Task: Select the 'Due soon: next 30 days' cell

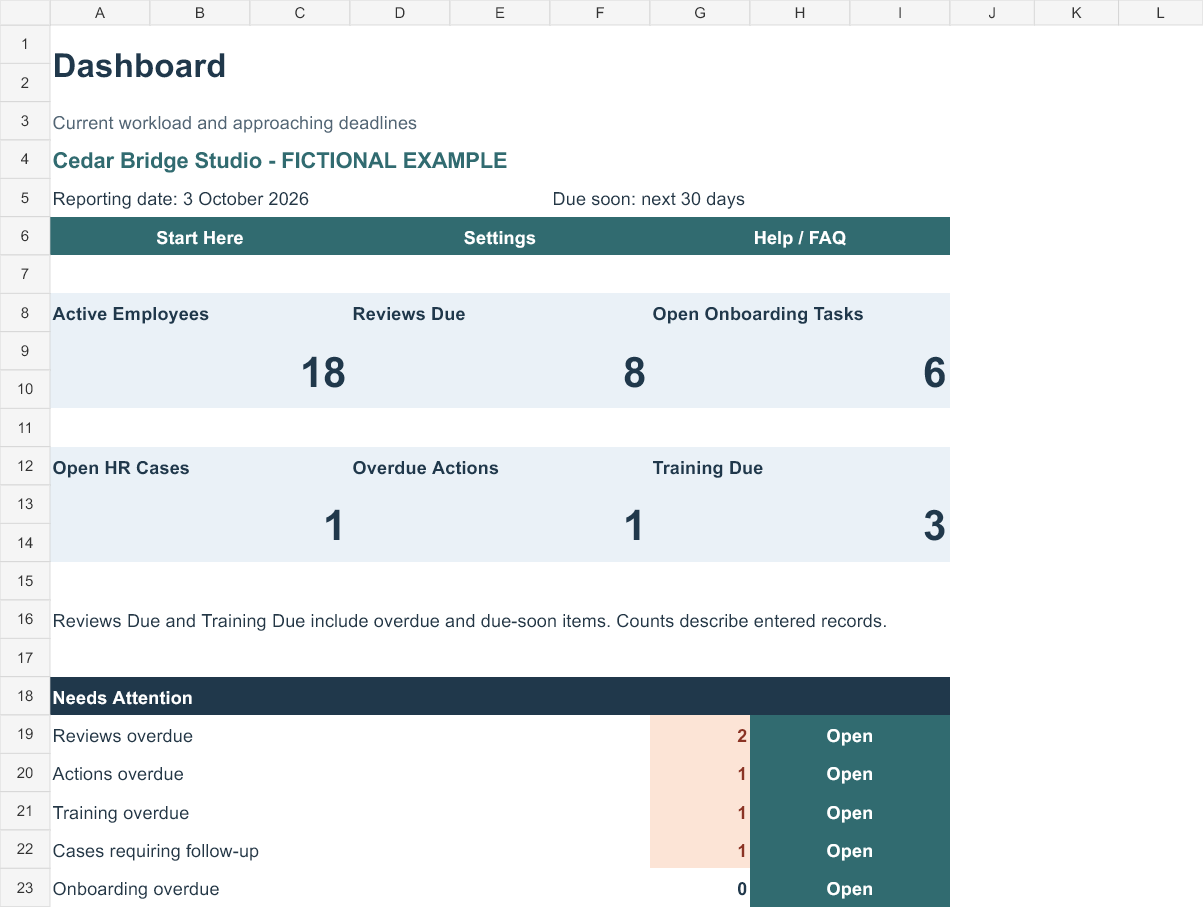Action: click(x=649, y=199)
